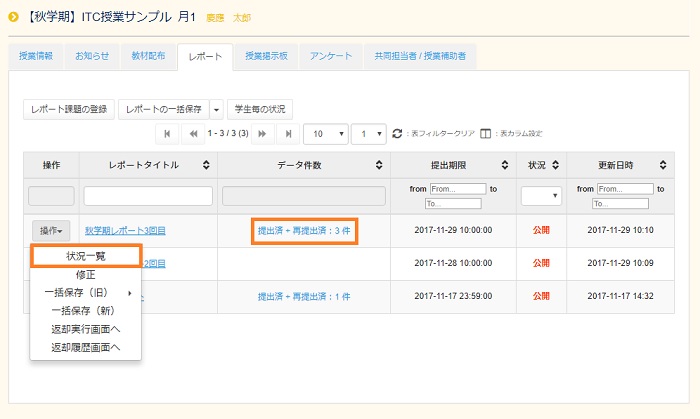
Task: Open the table column settings icon
Action: pyautogui.click(x=485, y=133)
